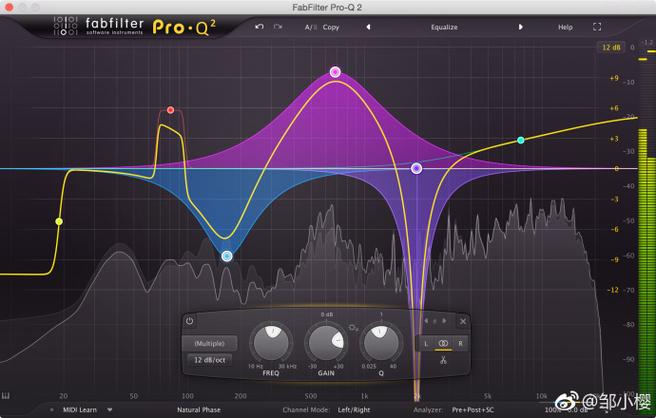
Task: Go to the next preset
Action: pos(520,27)
